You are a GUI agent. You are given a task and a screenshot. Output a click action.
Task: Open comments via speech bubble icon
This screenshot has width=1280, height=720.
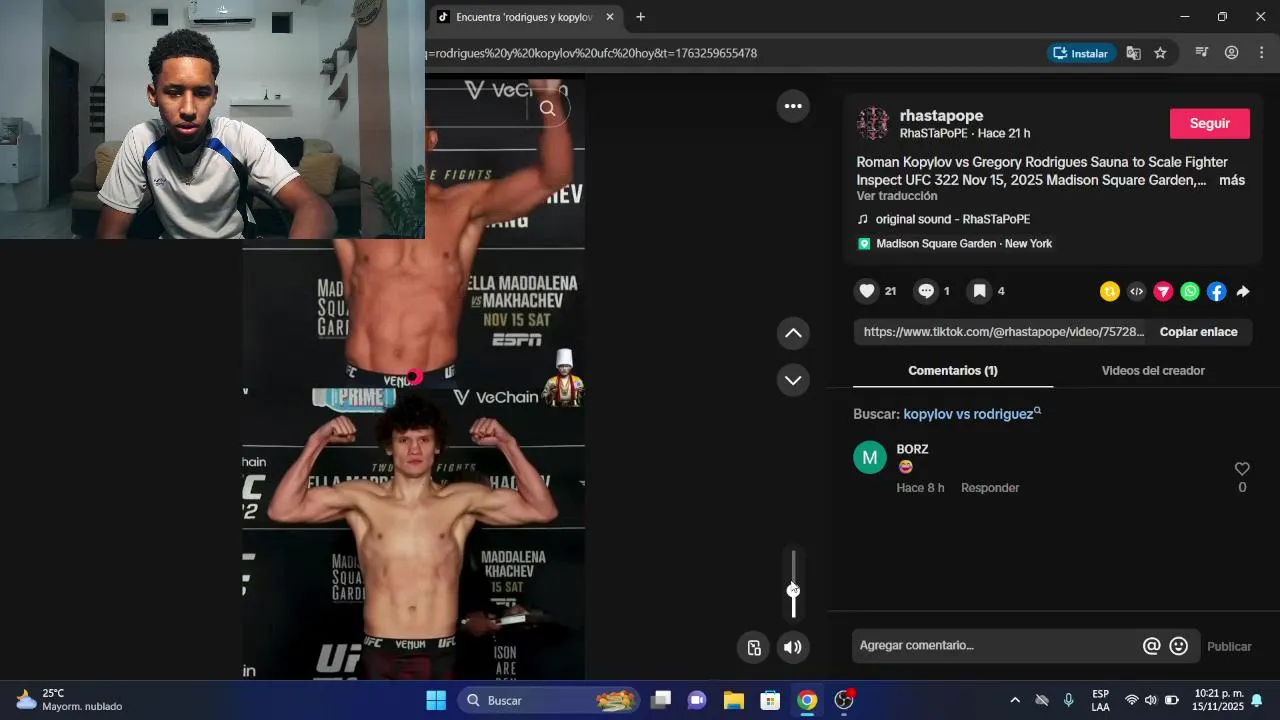point(926,291)
